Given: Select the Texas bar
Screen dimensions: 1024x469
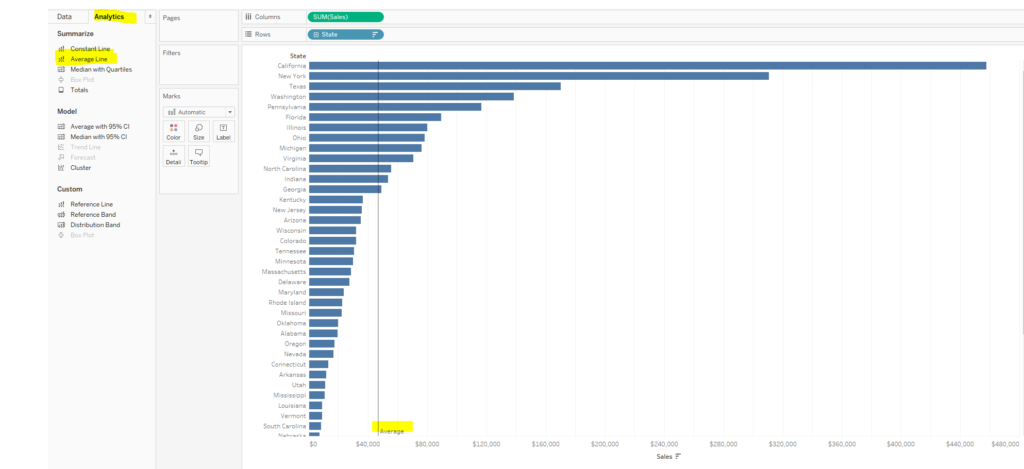Looking at the screenshot, I should click(435, 86).
